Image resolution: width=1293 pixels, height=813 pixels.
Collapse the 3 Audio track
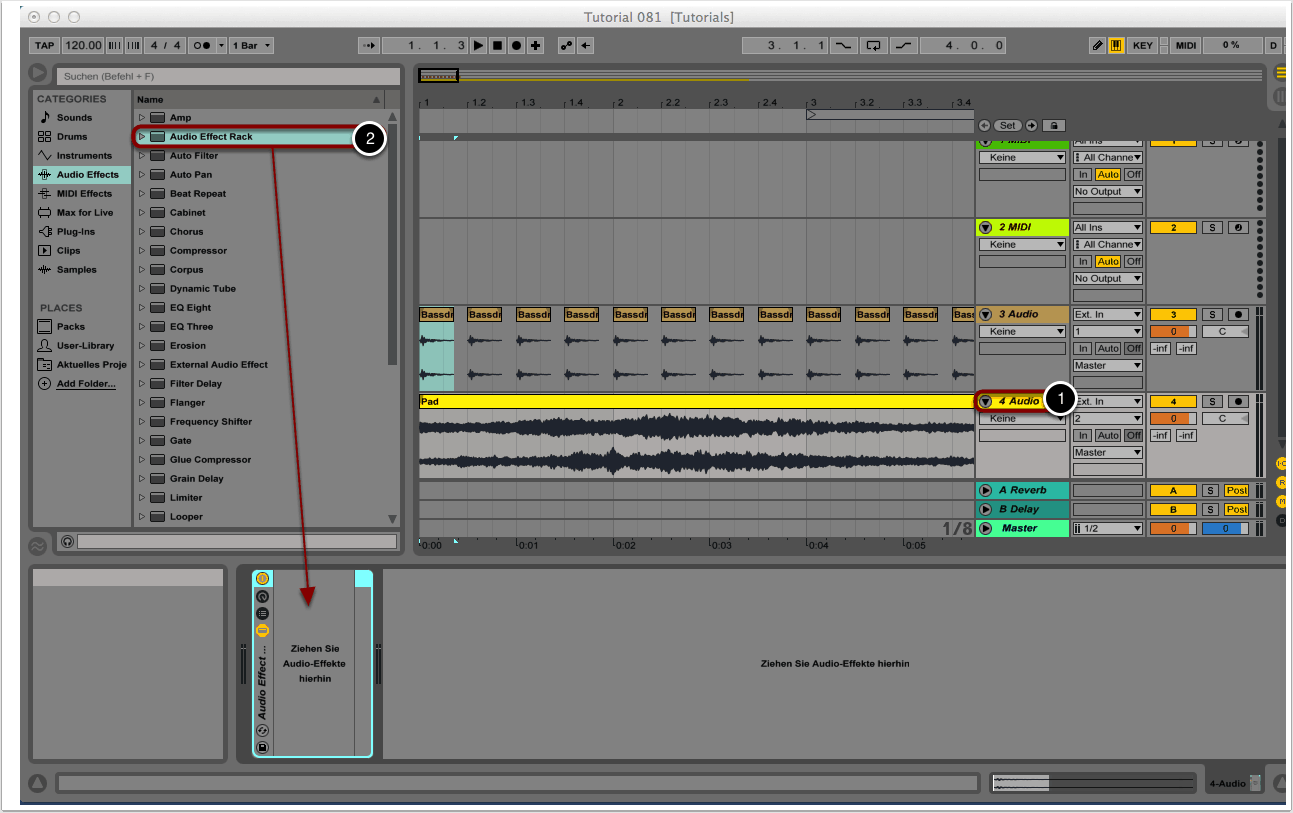(x=985, y=315)
